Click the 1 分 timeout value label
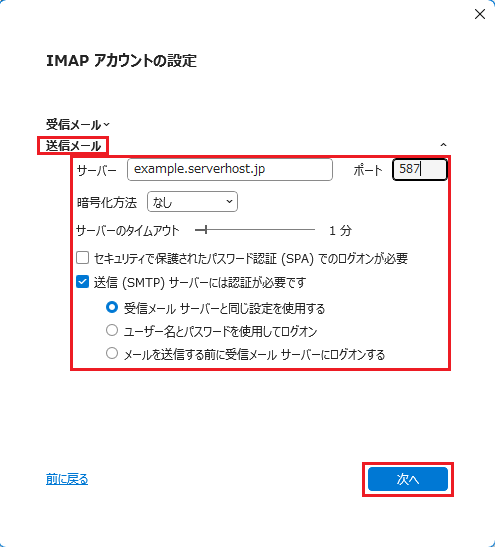495x547 pixels. (x=340, y=230)
